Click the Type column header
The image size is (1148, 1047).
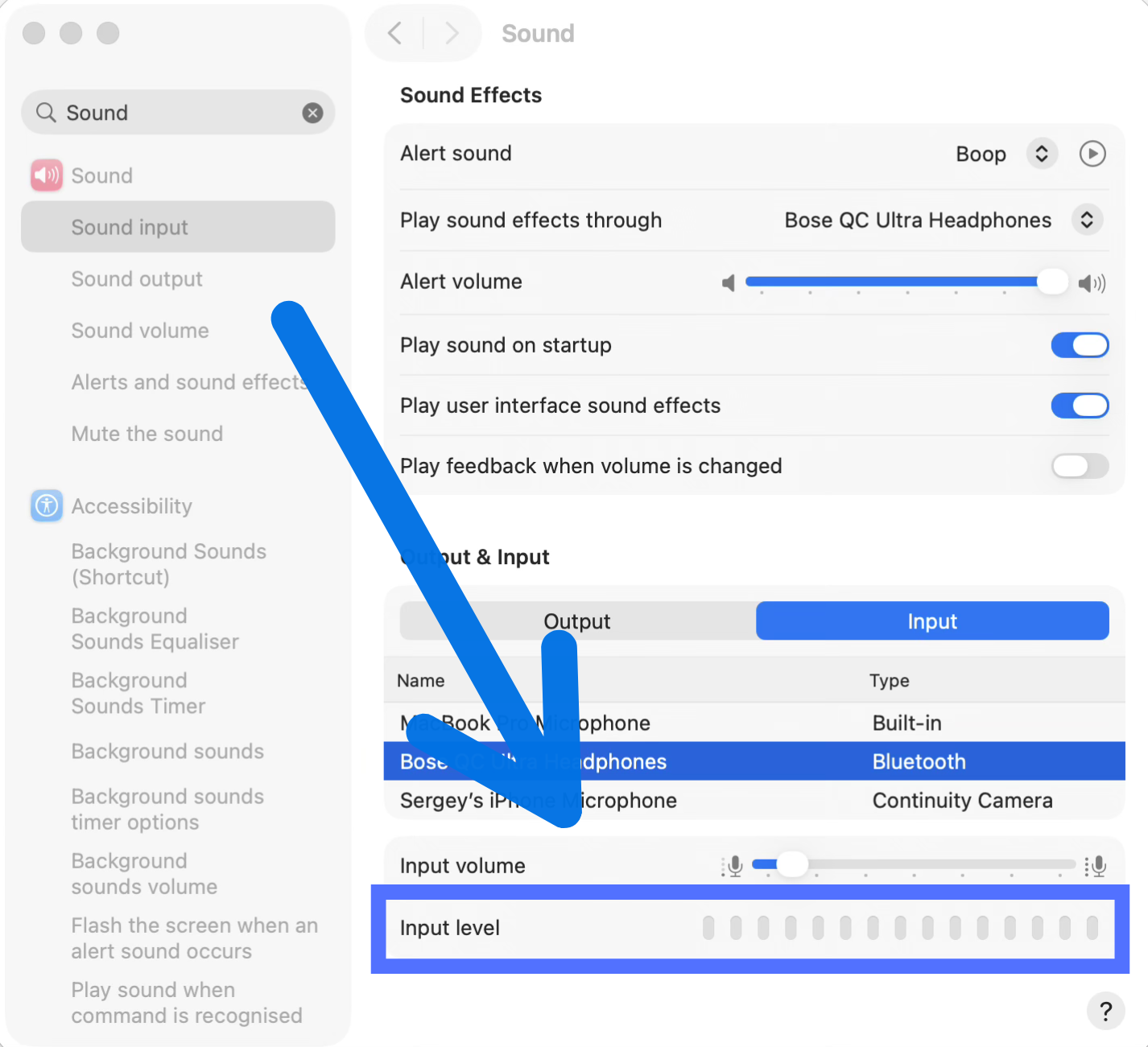point(890,681)
